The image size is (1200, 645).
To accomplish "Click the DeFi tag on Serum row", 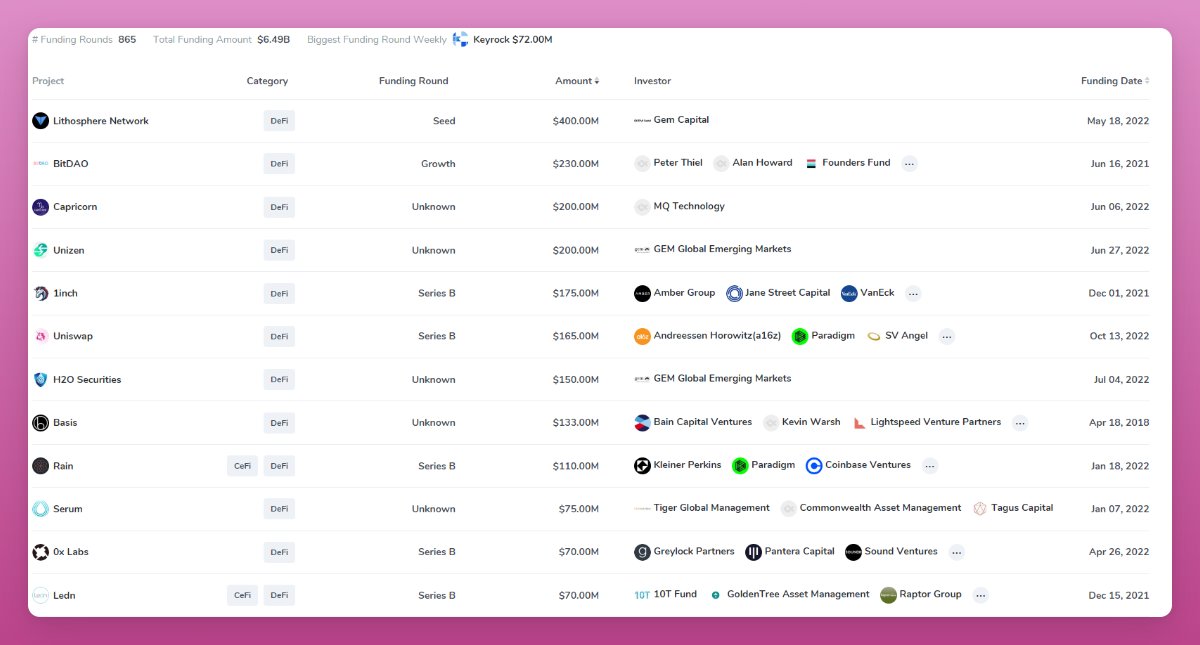I will [279, 509].
